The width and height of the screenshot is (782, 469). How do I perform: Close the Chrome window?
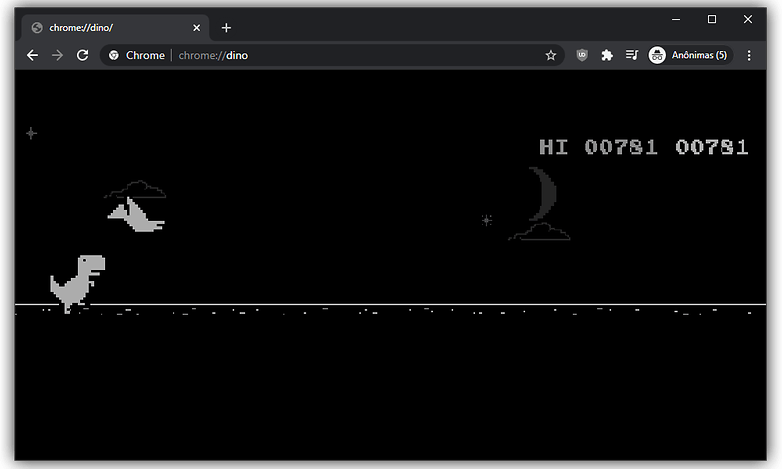(748, 19)
